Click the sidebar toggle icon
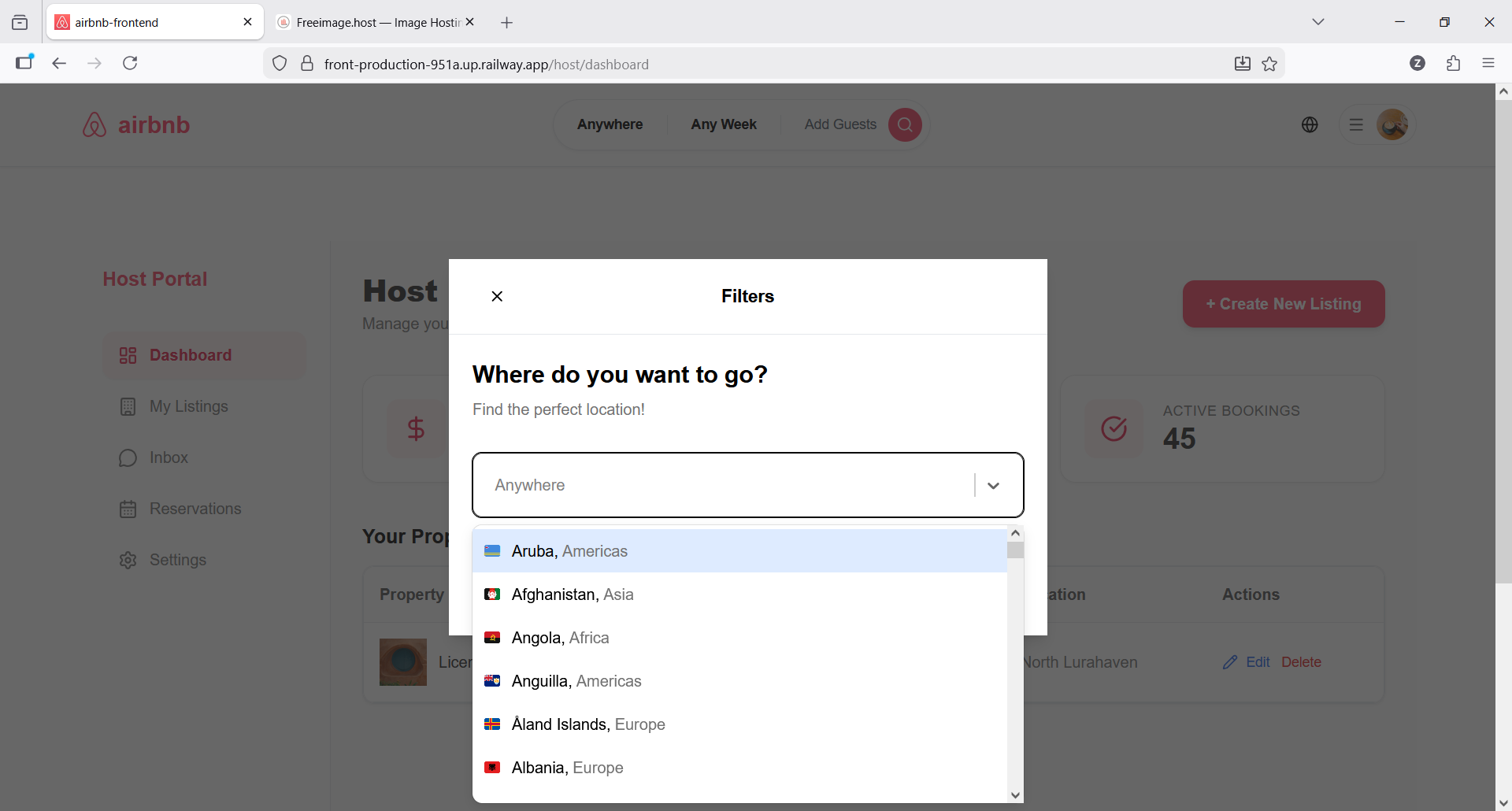The image size is (1512, 811). (24, 63)
